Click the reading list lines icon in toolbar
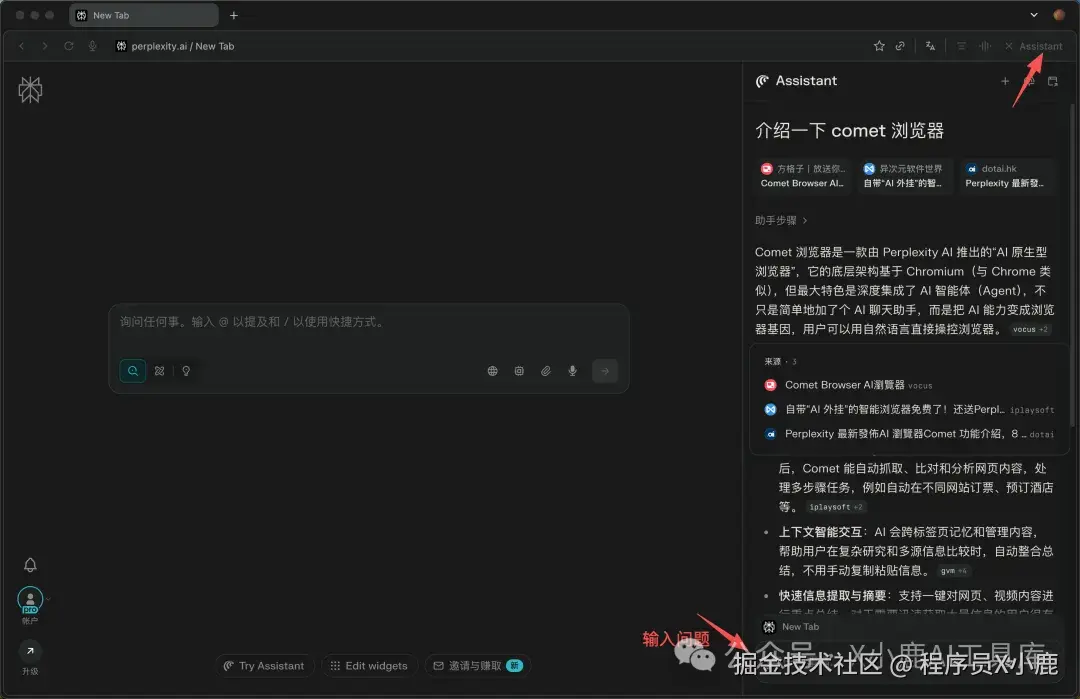This screenshot has width=1080, height=699. (961, 45)
